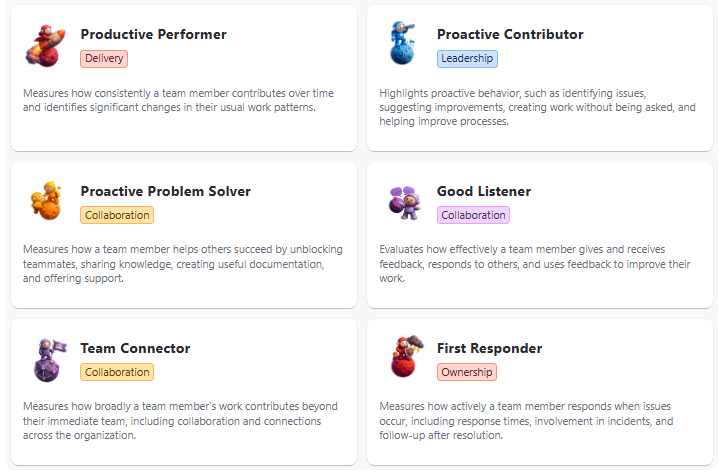The image size is (723, 474).
Task: Click the purple flag Team Connector icon
Action: [49, 360]
